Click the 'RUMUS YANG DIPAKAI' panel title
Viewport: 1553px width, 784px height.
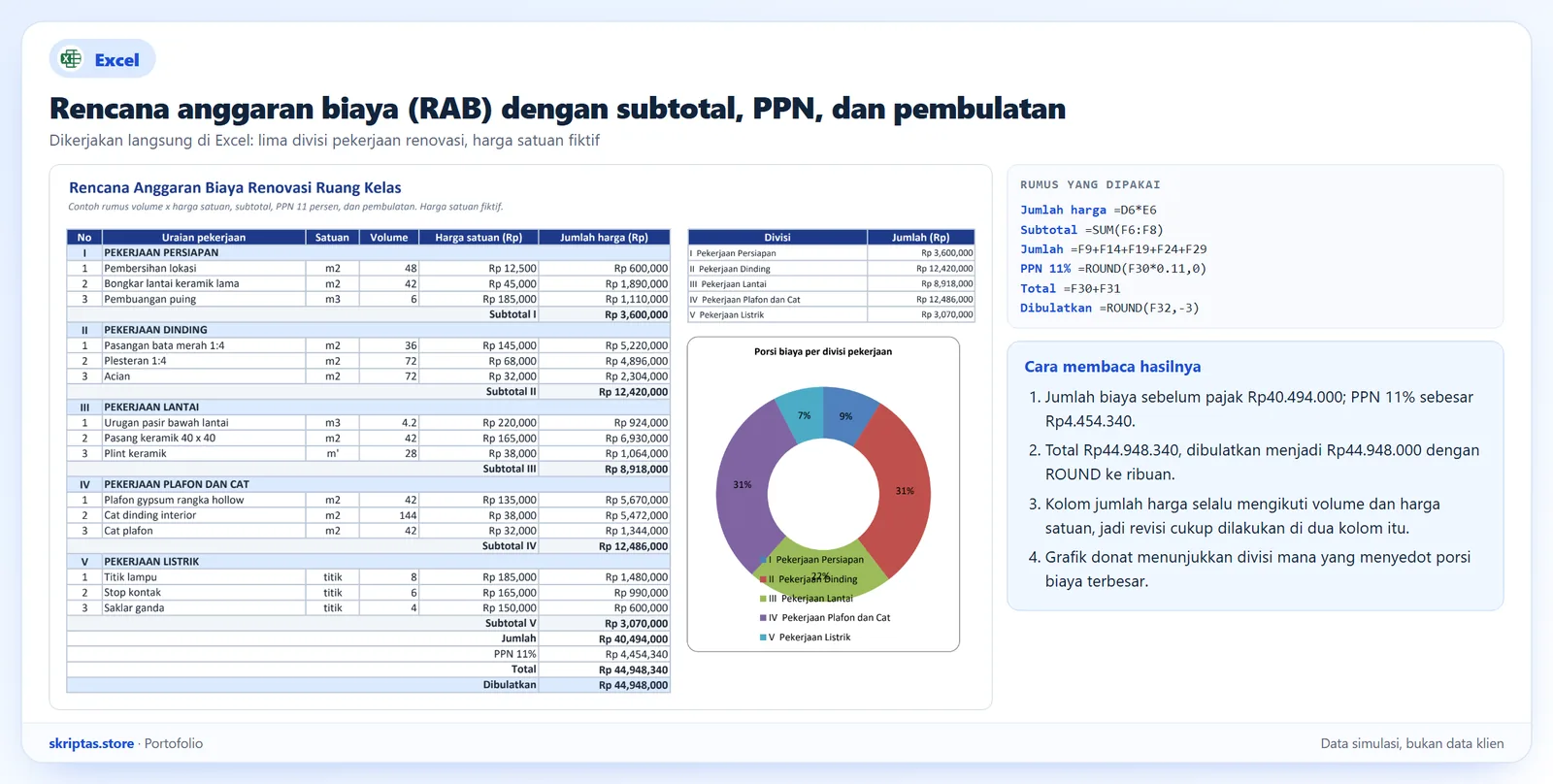point(1090,184)
